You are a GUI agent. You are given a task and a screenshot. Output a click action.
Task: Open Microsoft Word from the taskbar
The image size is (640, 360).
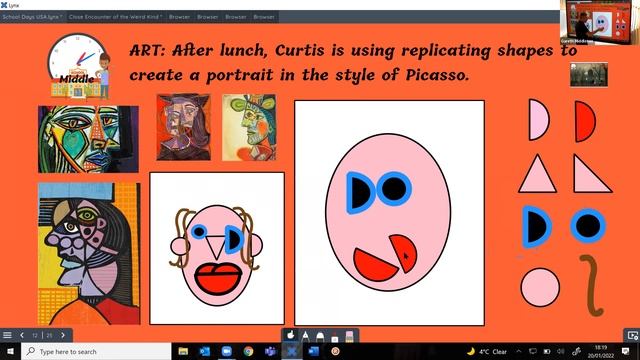313,351
